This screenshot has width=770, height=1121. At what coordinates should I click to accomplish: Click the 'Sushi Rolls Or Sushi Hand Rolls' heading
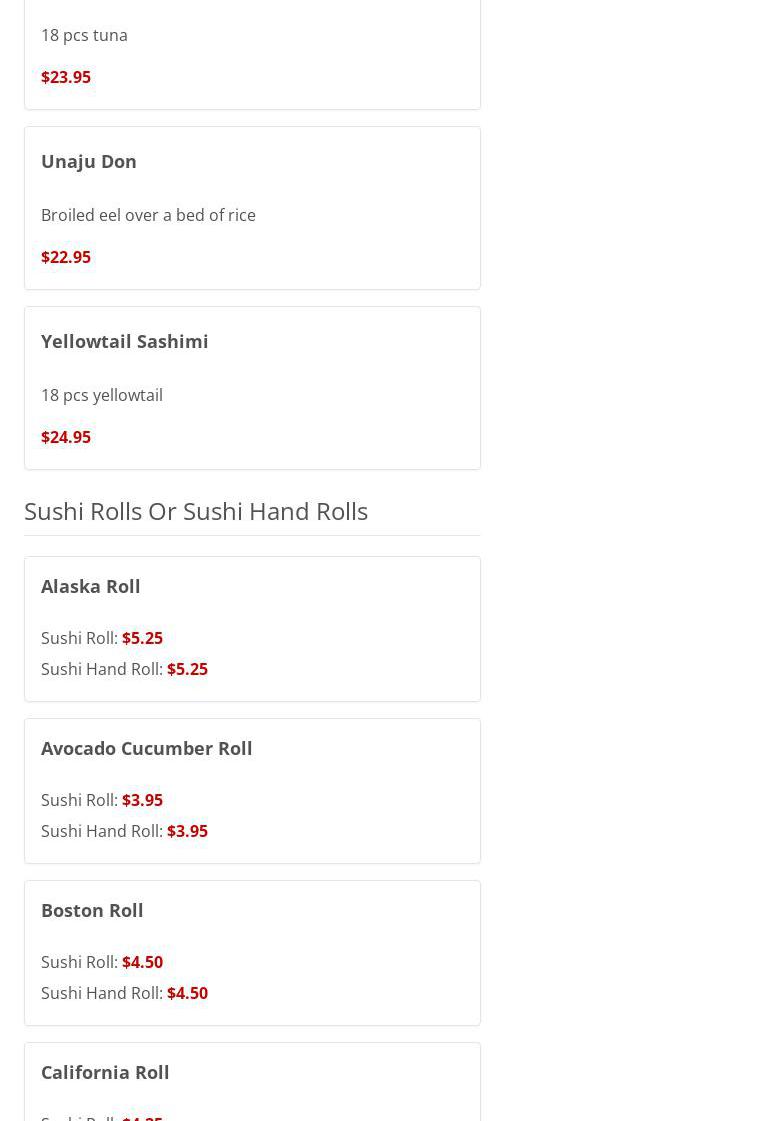(196, 511)
